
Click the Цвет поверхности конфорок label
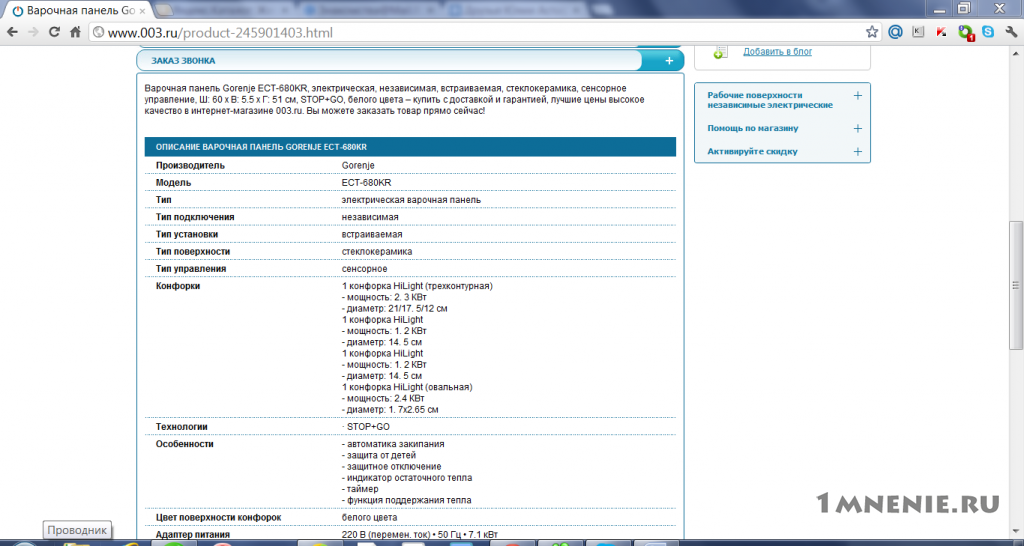click(218, 518)
